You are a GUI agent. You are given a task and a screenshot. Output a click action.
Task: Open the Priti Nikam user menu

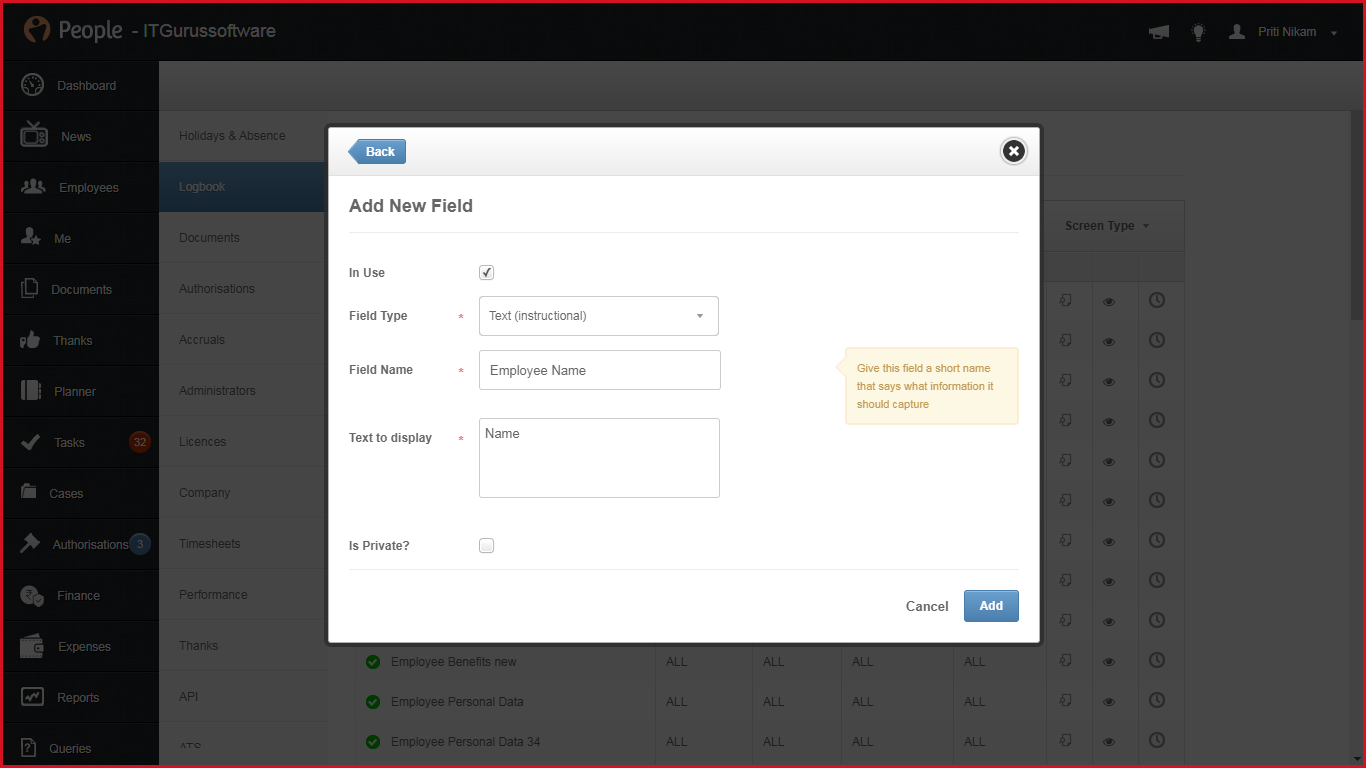(x=1283, y=32)
